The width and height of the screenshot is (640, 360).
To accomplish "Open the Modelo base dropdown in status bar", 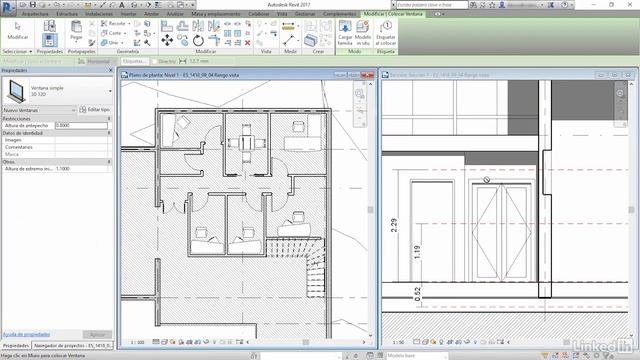I will [x=417, y=356].
